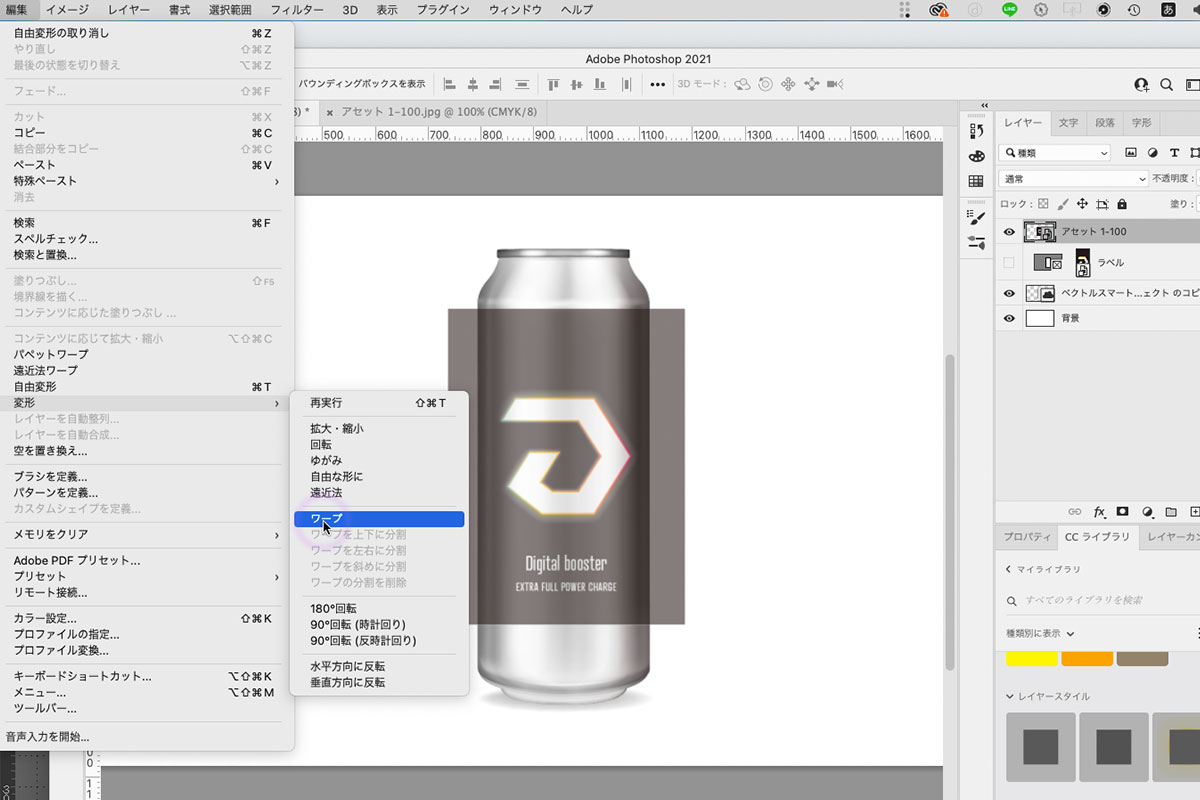The width and height of the screenshot is (1200, 800).
Task: Click align left edges icon
Action: click(450, 85)
